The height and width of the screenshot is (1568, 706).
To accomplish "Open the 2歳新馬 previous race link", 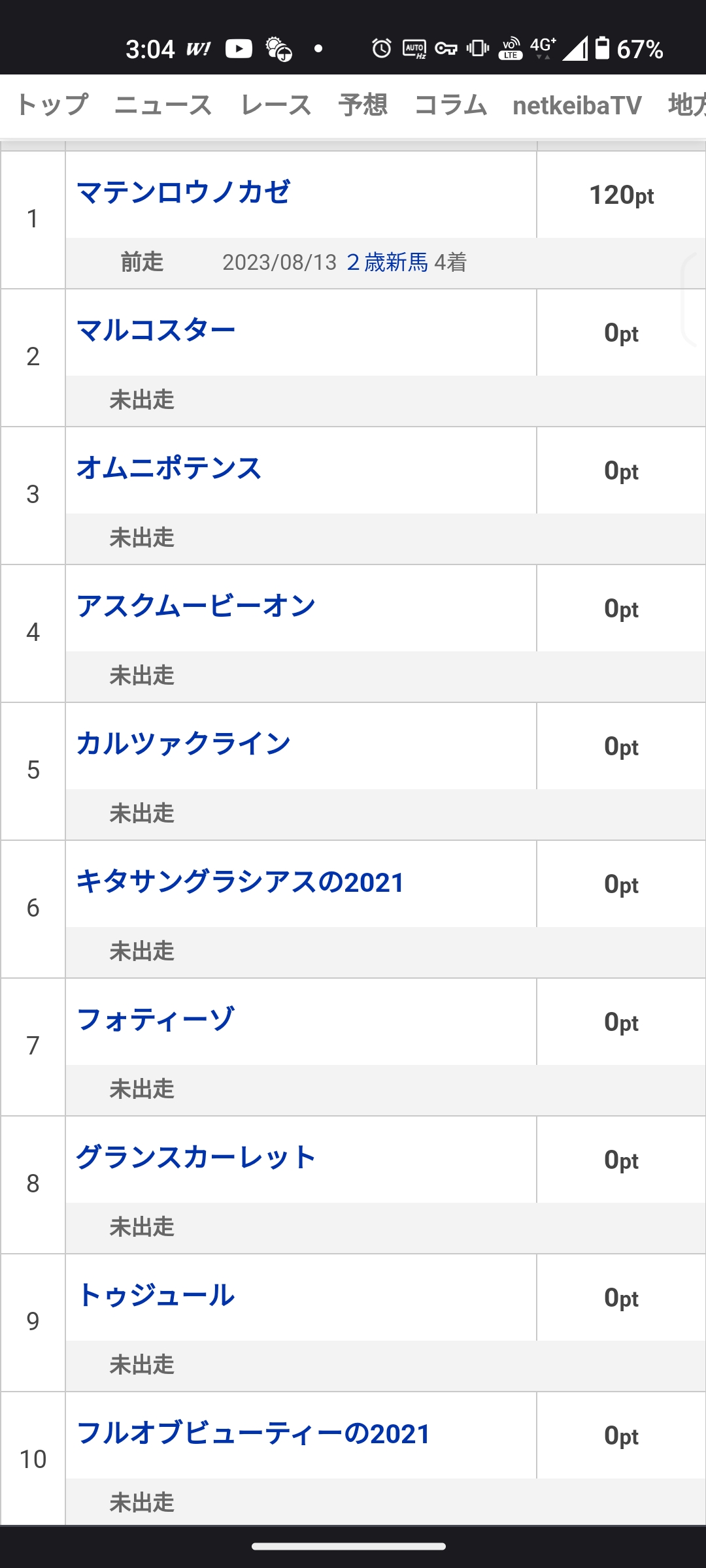I will [387, 263].
